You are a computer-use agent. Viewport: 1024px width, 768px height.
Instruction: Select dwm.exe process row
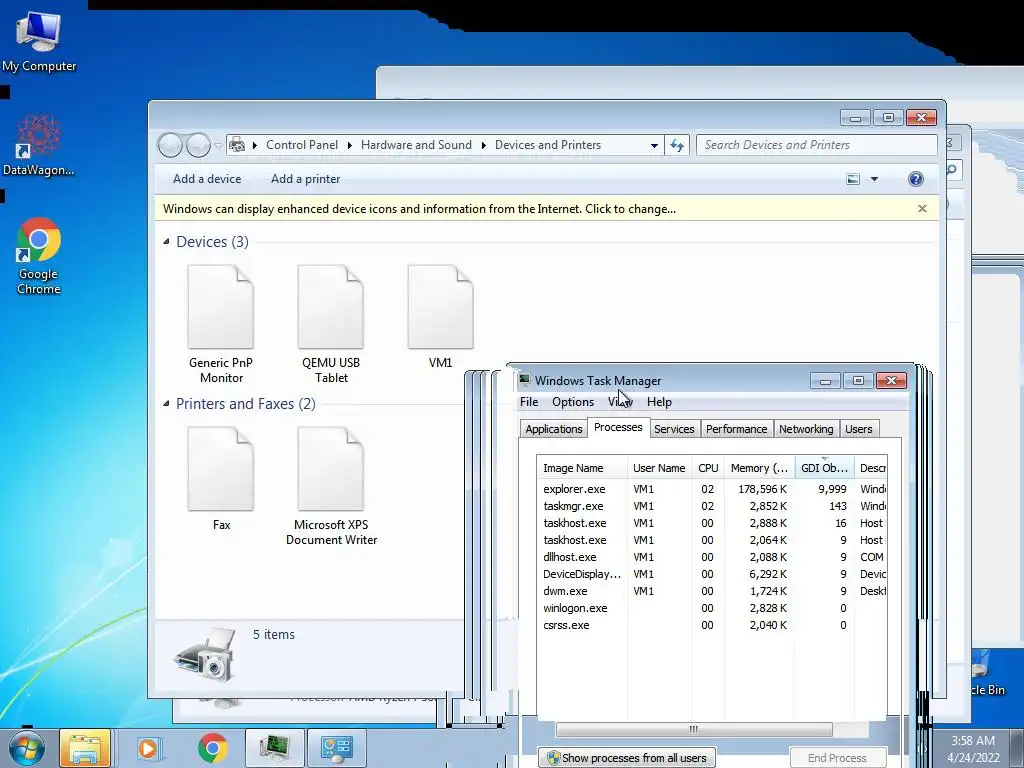point(712,591)
